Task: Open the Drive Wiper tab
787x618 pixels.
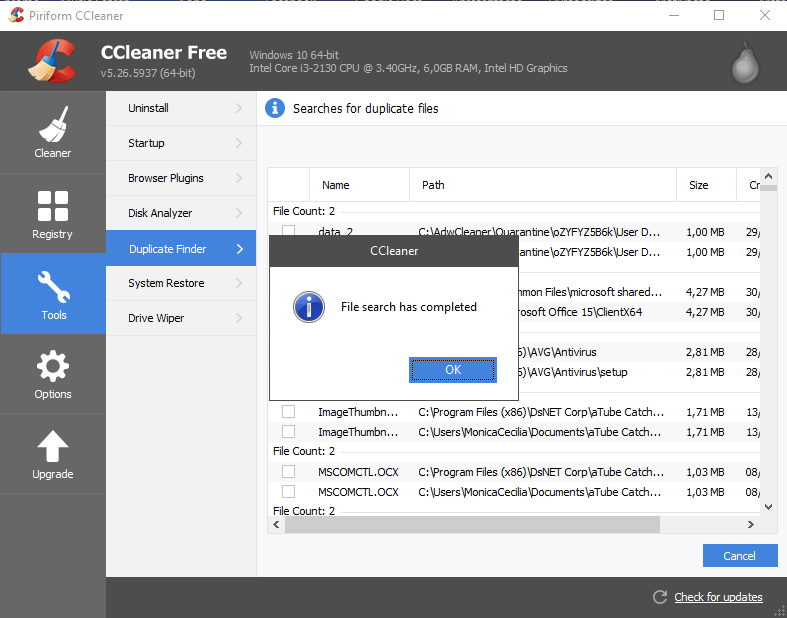Action: (x=181, y=318)
